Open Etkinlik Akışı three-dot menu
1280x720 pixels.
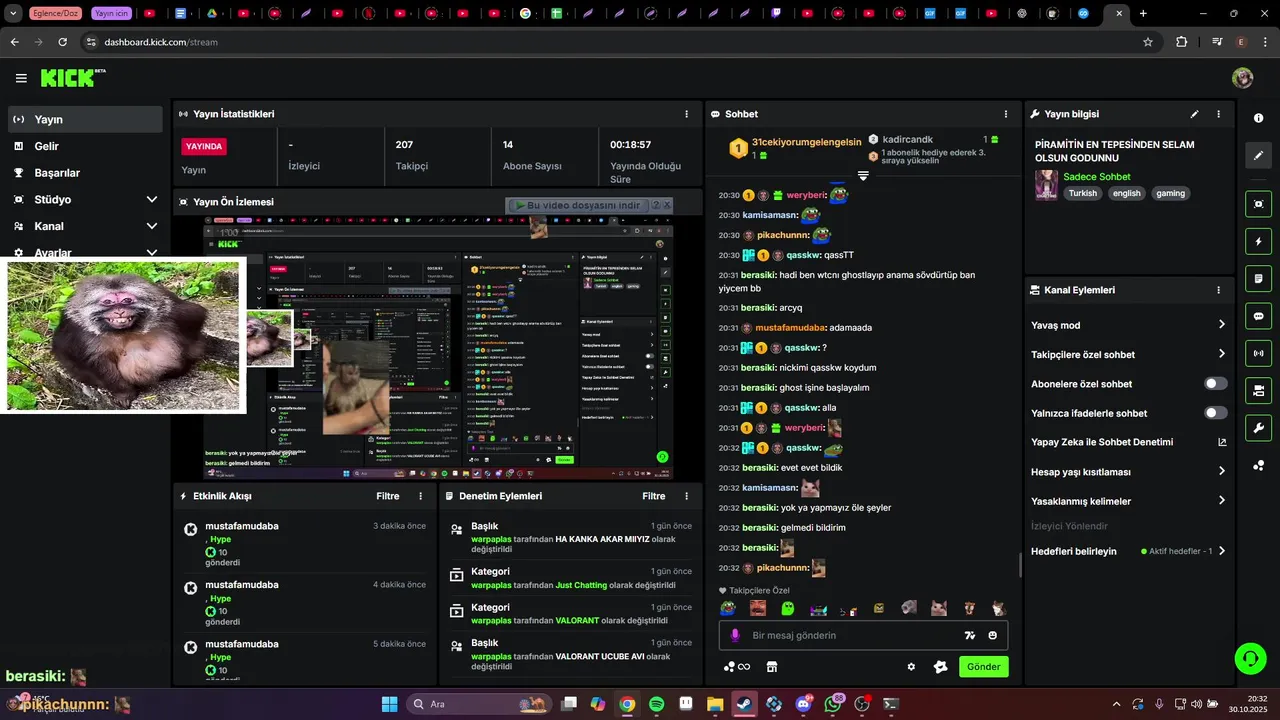(420, 496)
